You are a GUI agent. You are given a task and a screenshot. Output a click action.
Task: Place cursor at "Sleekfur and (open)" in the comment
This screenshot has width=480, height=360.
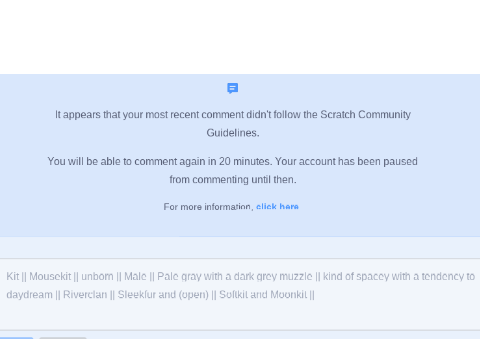tap(163, 295)
